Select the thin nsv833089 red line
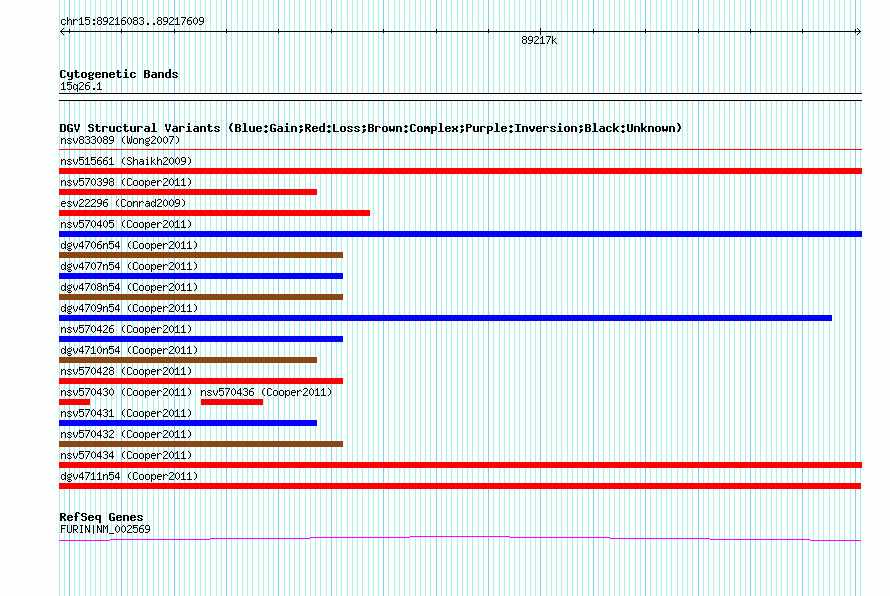Viewport: 890px width, 596px height. pos(460,150)
